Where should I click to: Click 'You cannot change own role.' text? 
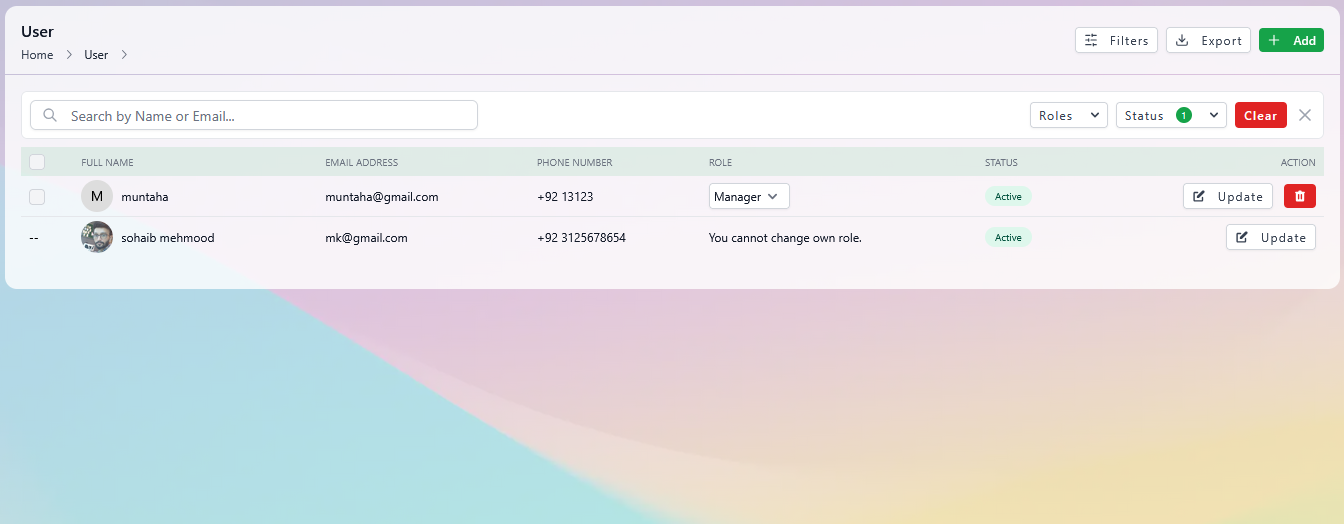785,237
